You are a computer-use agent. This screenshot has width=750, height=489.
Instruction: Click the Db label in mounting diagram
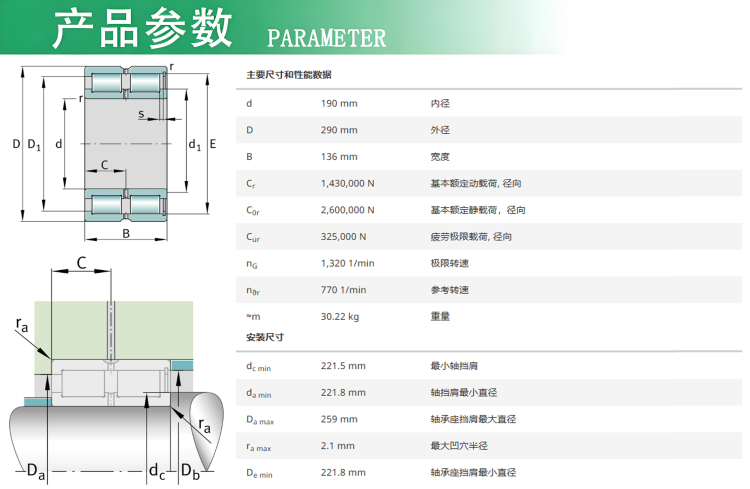pos(190,471)
